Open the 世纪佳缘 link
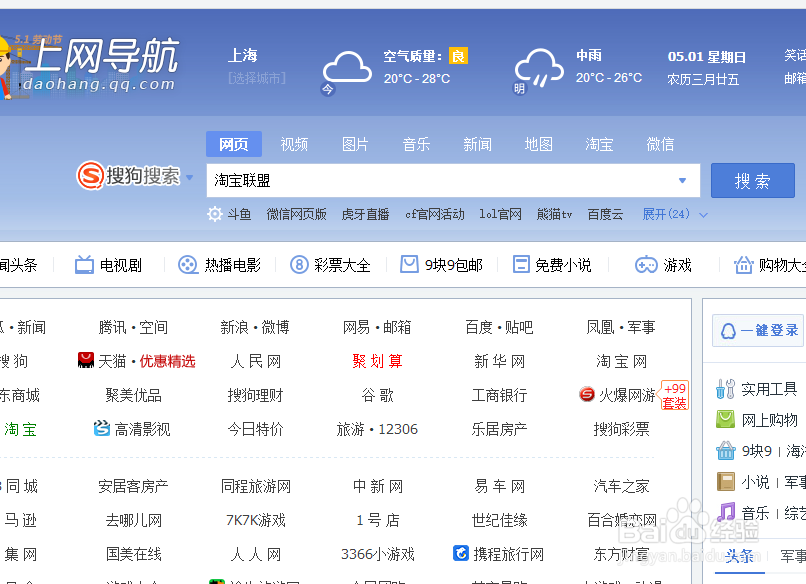The width and height of the screenshot is (806, 584). (499, 520)
